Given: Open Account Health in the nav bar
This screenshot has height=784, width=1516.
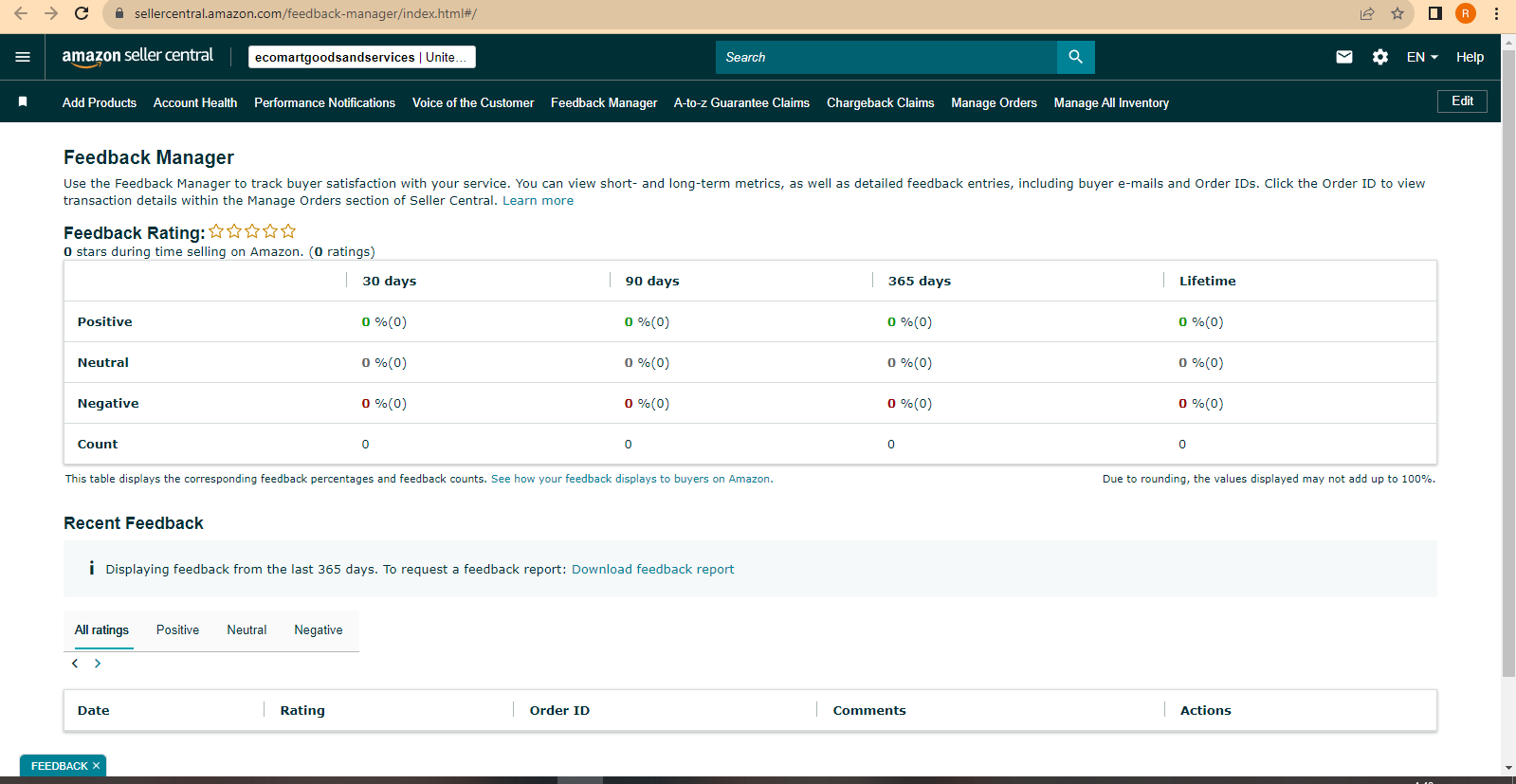Looking at the screenshot, I should point(195,102).
